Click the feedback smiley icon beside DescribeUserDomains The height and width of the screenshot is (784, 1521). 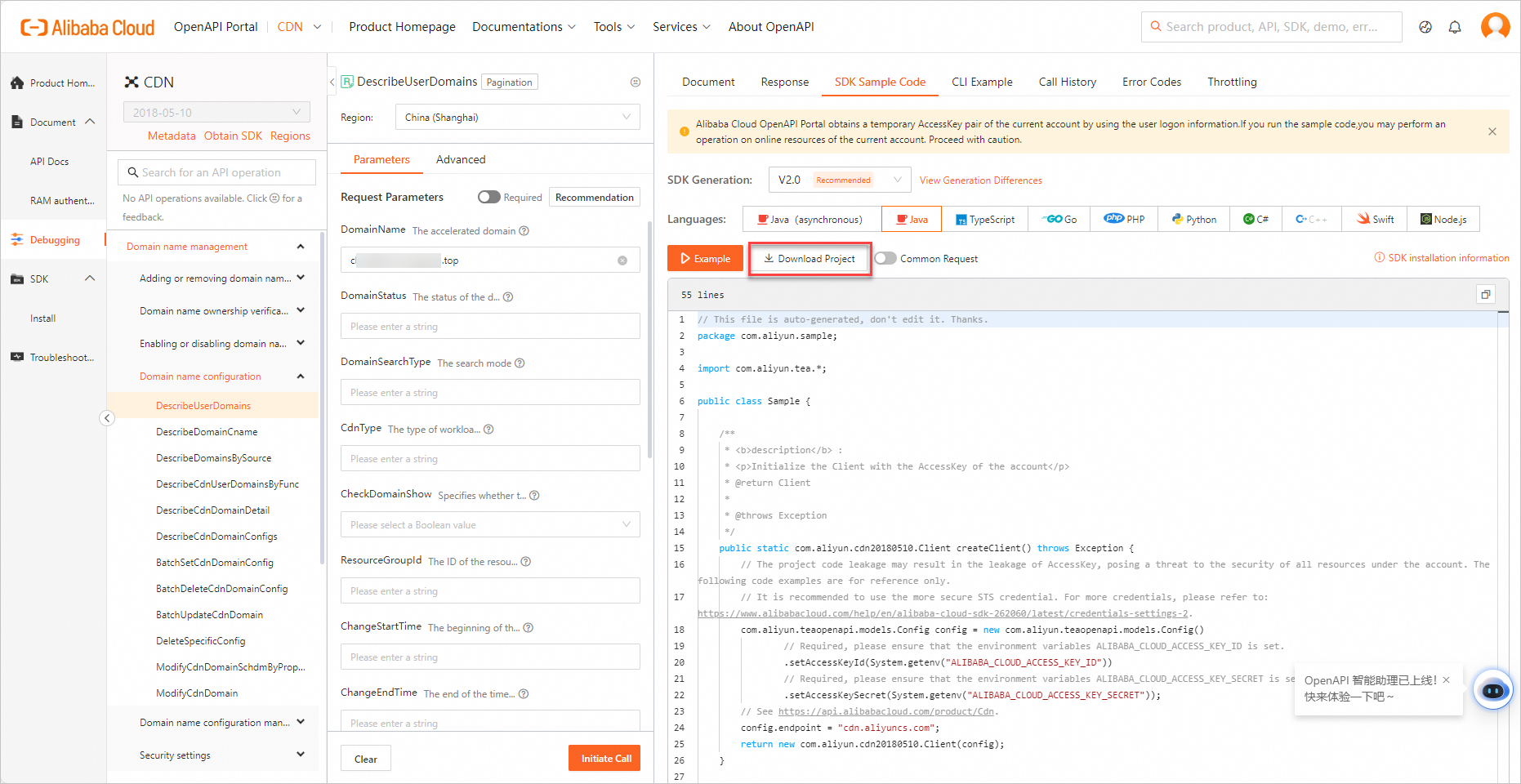tap(636, 82)
